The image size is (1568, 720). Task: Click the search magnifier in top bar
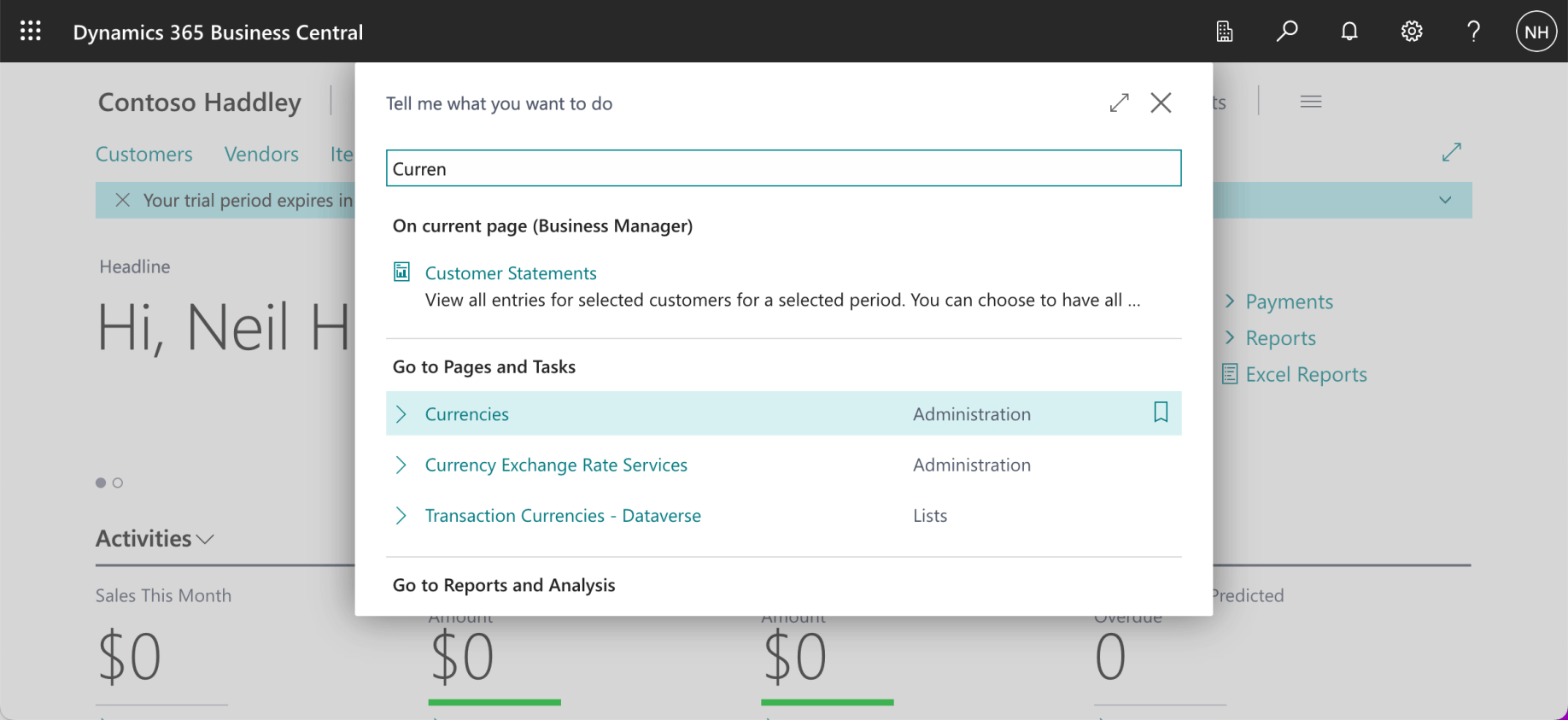coord(1287,32)
